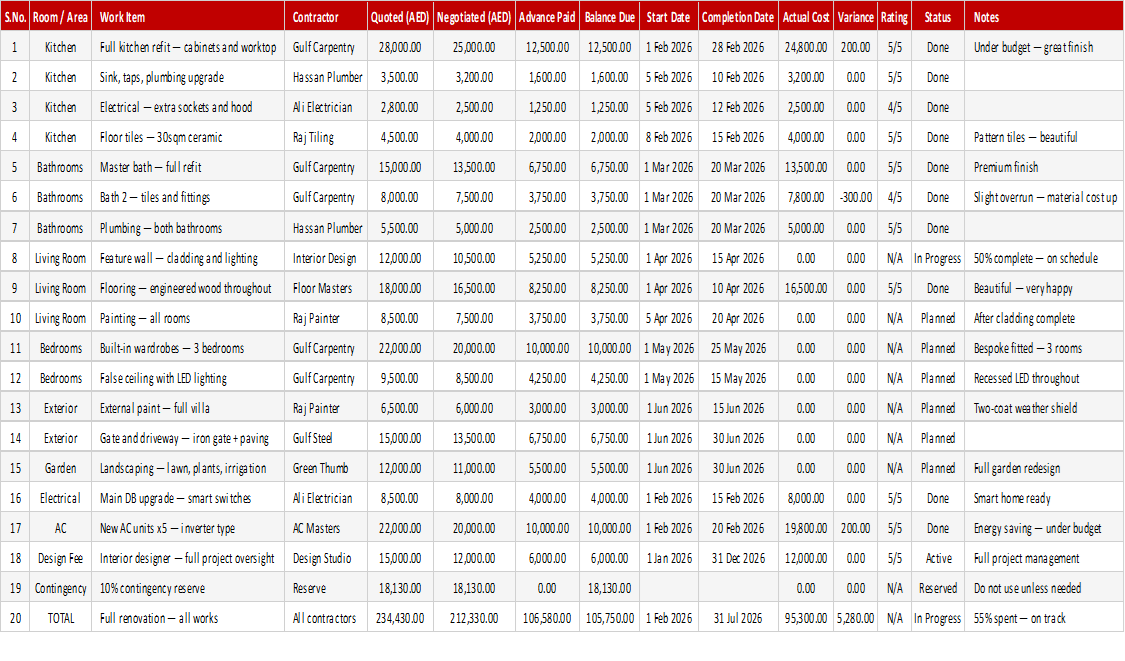Click the 234,430.00 total quoted cell
1125x661 pixels.
[400, 618]
